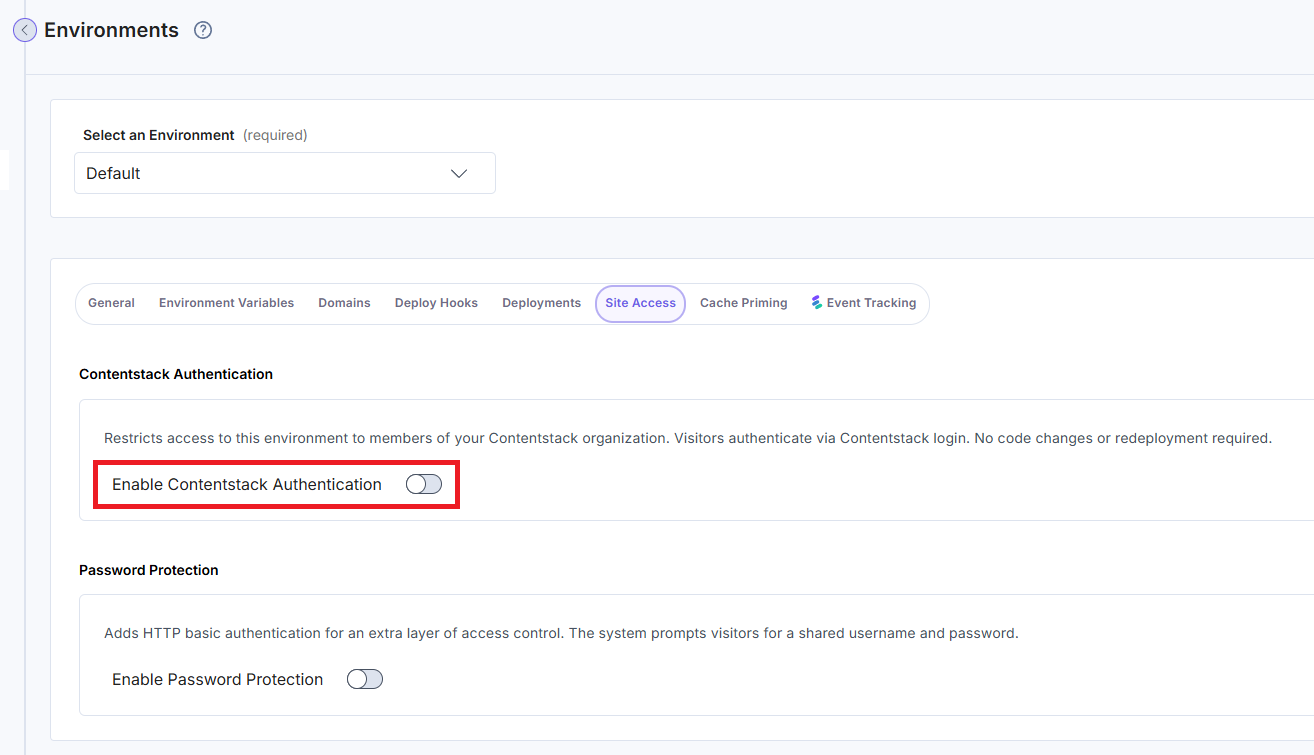The width and height of the screenshot is (1314, 755).
Task: Switch to the General tab
Action: click(x=111, y=303)
